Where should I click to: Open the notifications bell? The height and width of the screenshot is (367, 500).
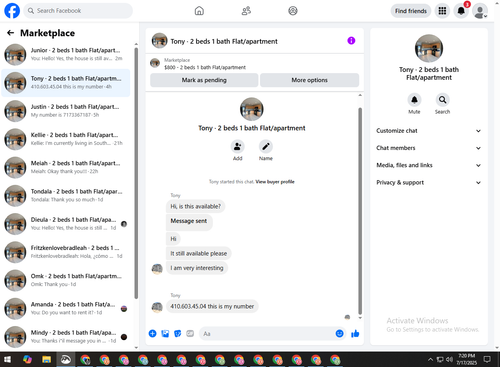[x=461, y=11]
